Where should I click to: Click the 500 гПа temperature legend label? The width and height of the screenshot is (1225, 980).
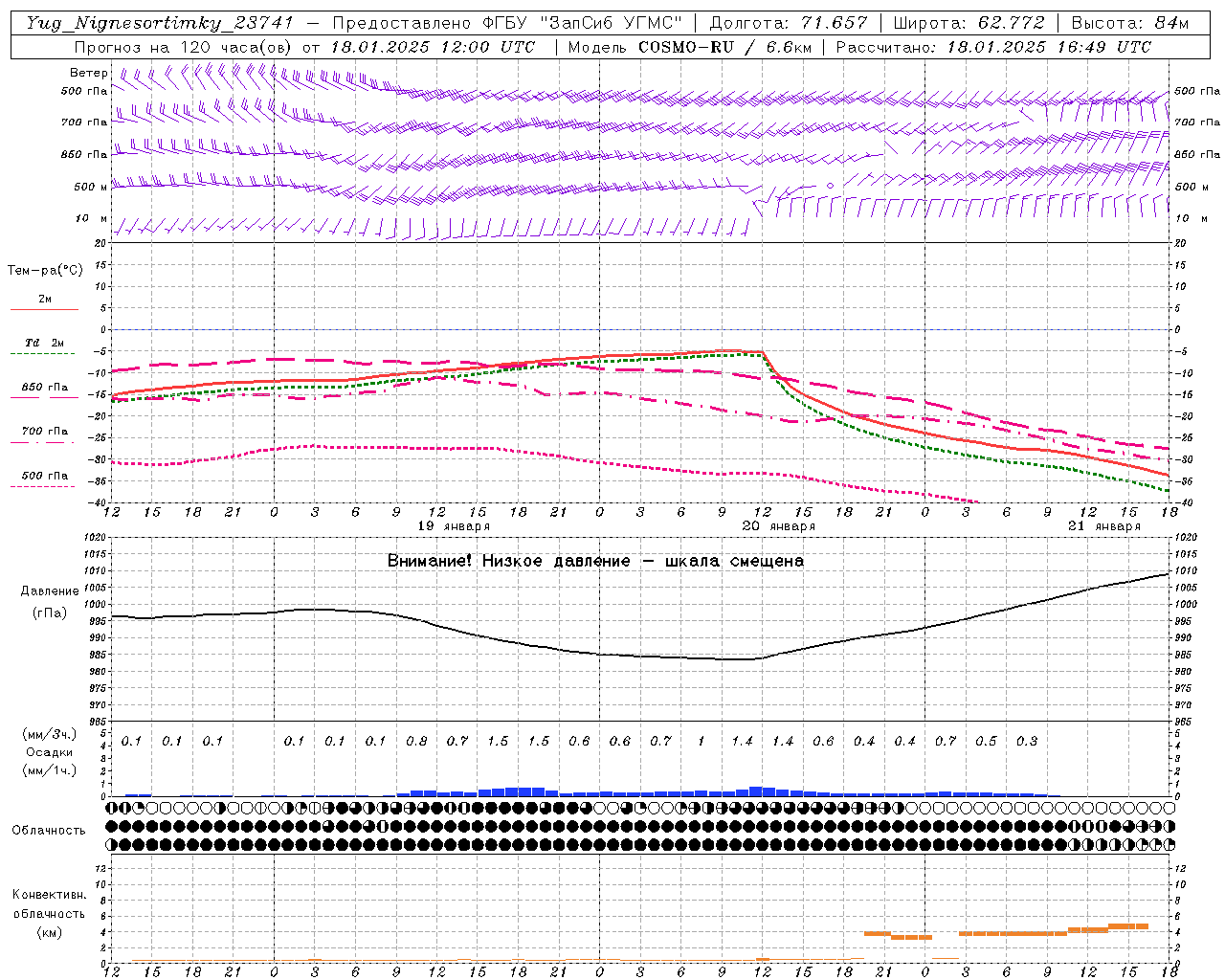pyautogui.click(x=45, y=476)
